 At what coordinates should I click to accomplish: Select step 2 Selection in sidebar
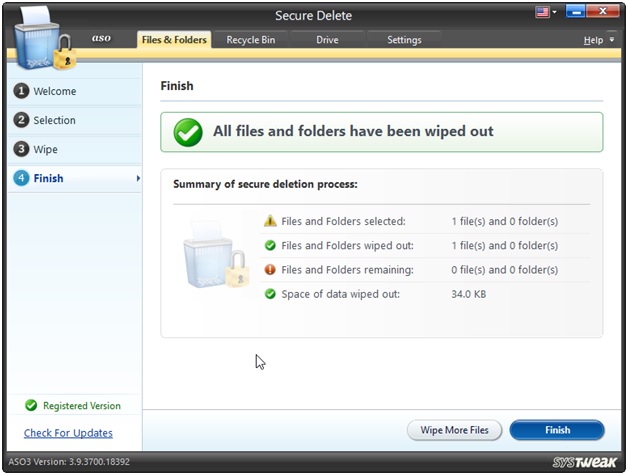point(74,120)
